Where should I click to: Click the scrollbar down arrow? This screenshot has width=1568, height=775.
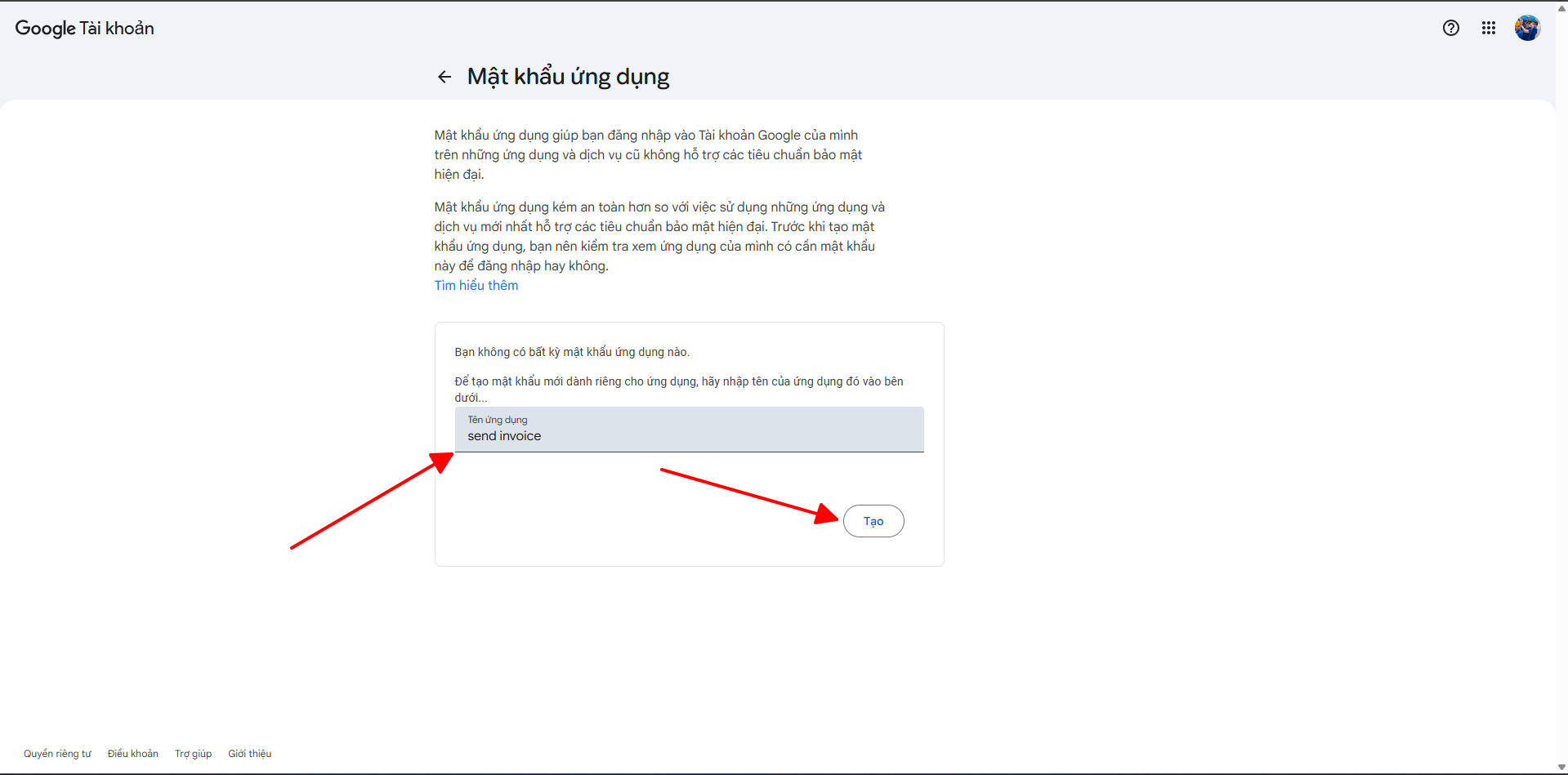click(x=1561, y=768)
